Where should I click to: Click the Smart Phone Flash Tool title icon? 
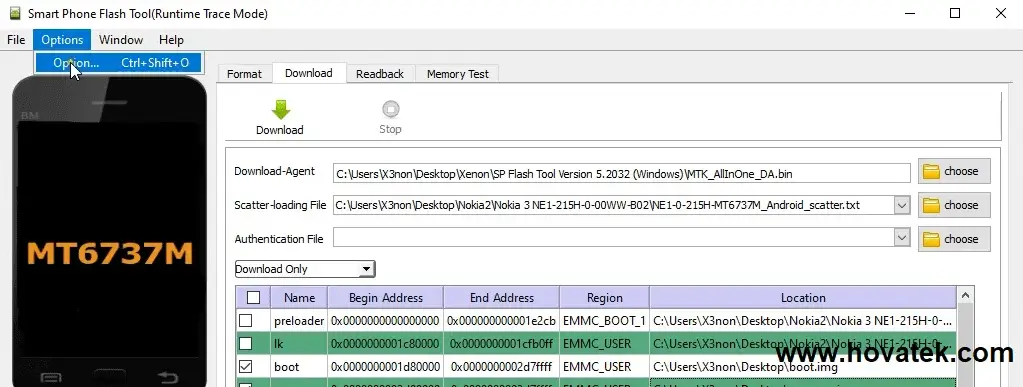(15, 13)
